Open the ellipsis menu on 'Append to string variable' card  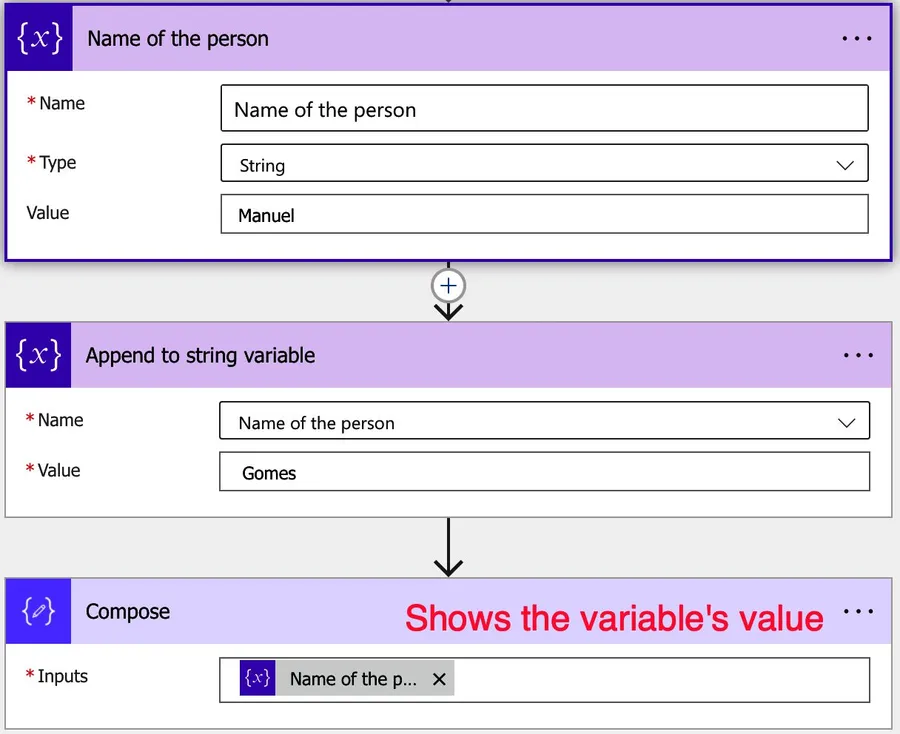pyautogui.click(x=858, y=355)
